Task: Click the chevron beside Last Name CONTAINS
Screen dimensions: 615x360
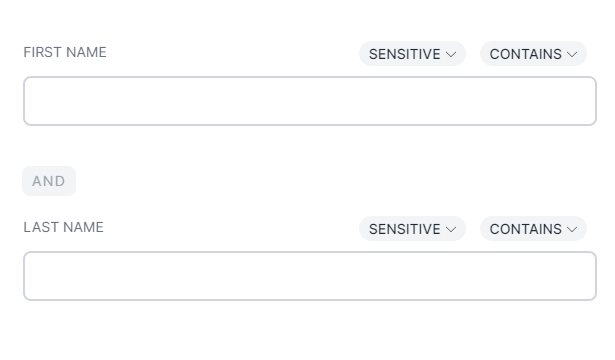Action: tap(572, 229)
